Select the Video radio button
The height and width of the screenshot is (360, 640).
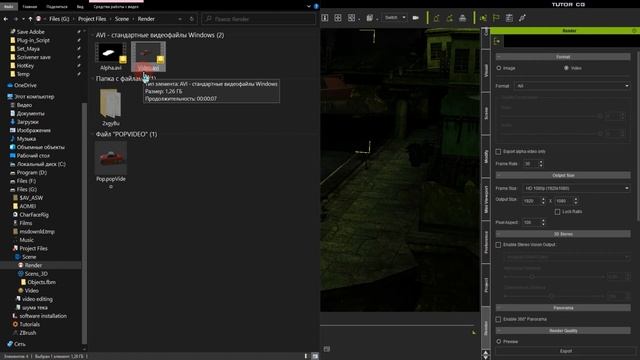[566, 68]
